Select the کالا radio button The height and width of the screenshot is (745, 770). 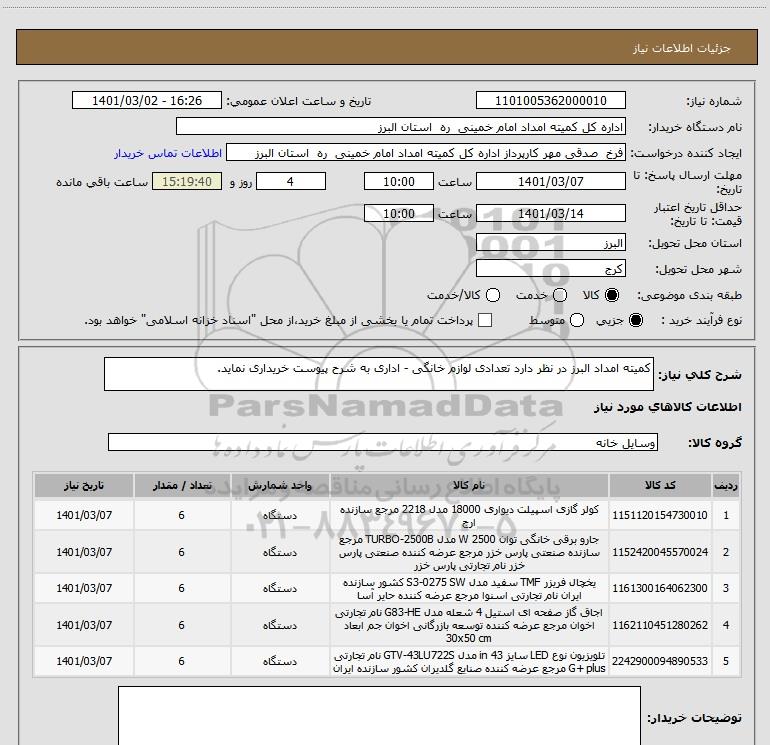pos(612,295)
